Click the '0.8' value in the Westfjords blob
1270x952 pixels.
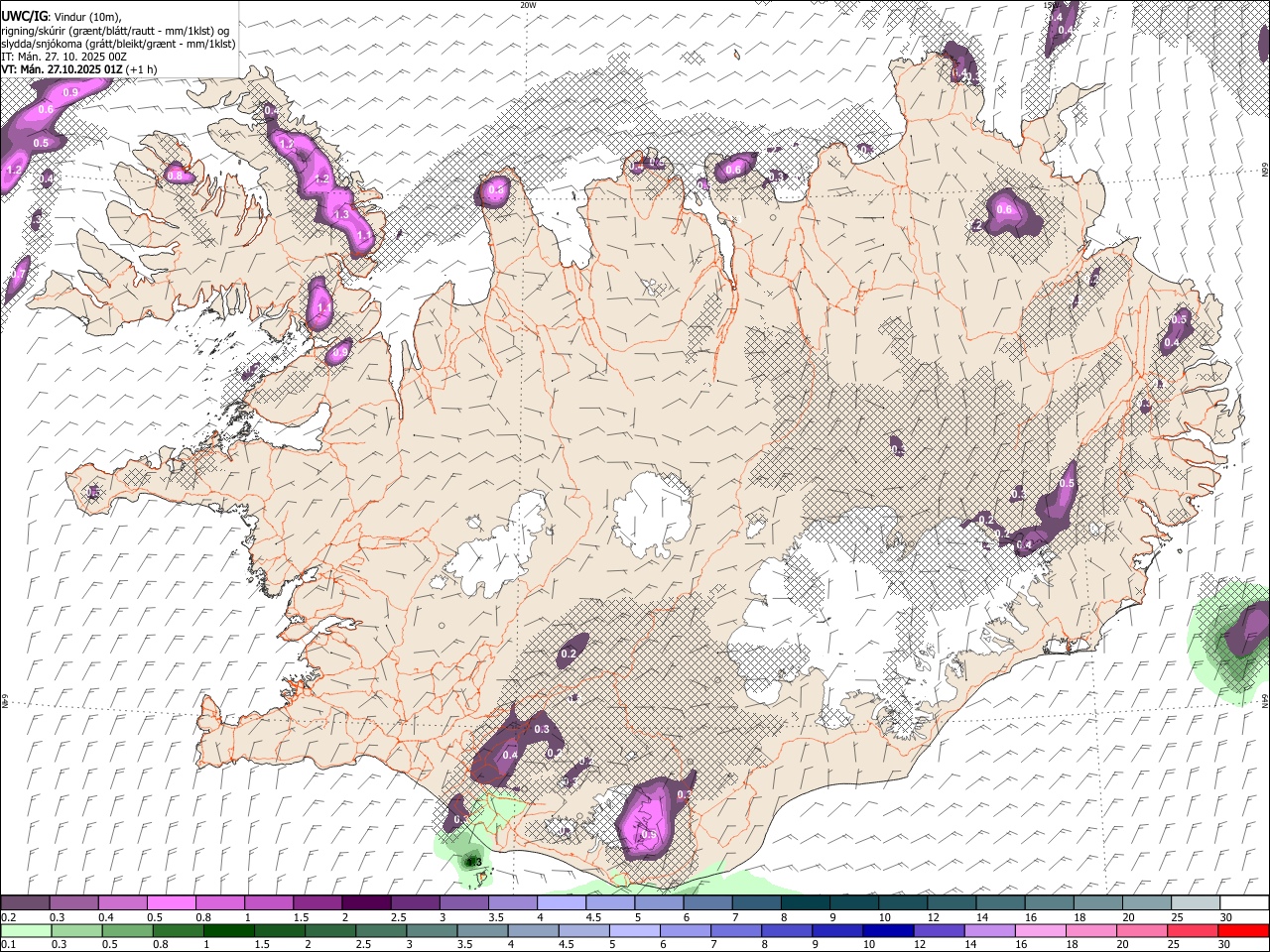pos(176,176)
